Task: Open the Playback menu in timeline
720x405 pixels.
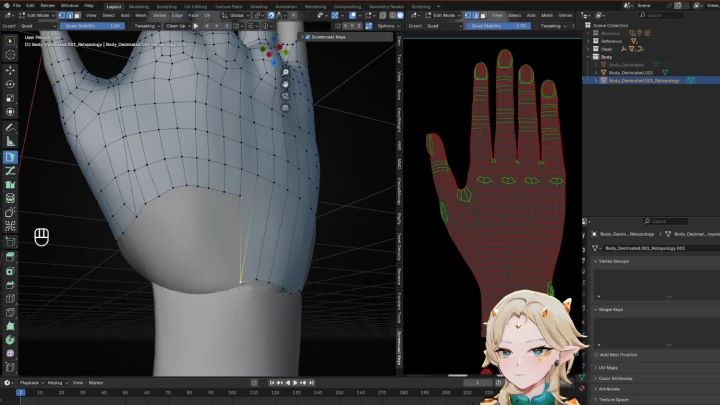Action: pyautogui.click(x=31, y=383)
